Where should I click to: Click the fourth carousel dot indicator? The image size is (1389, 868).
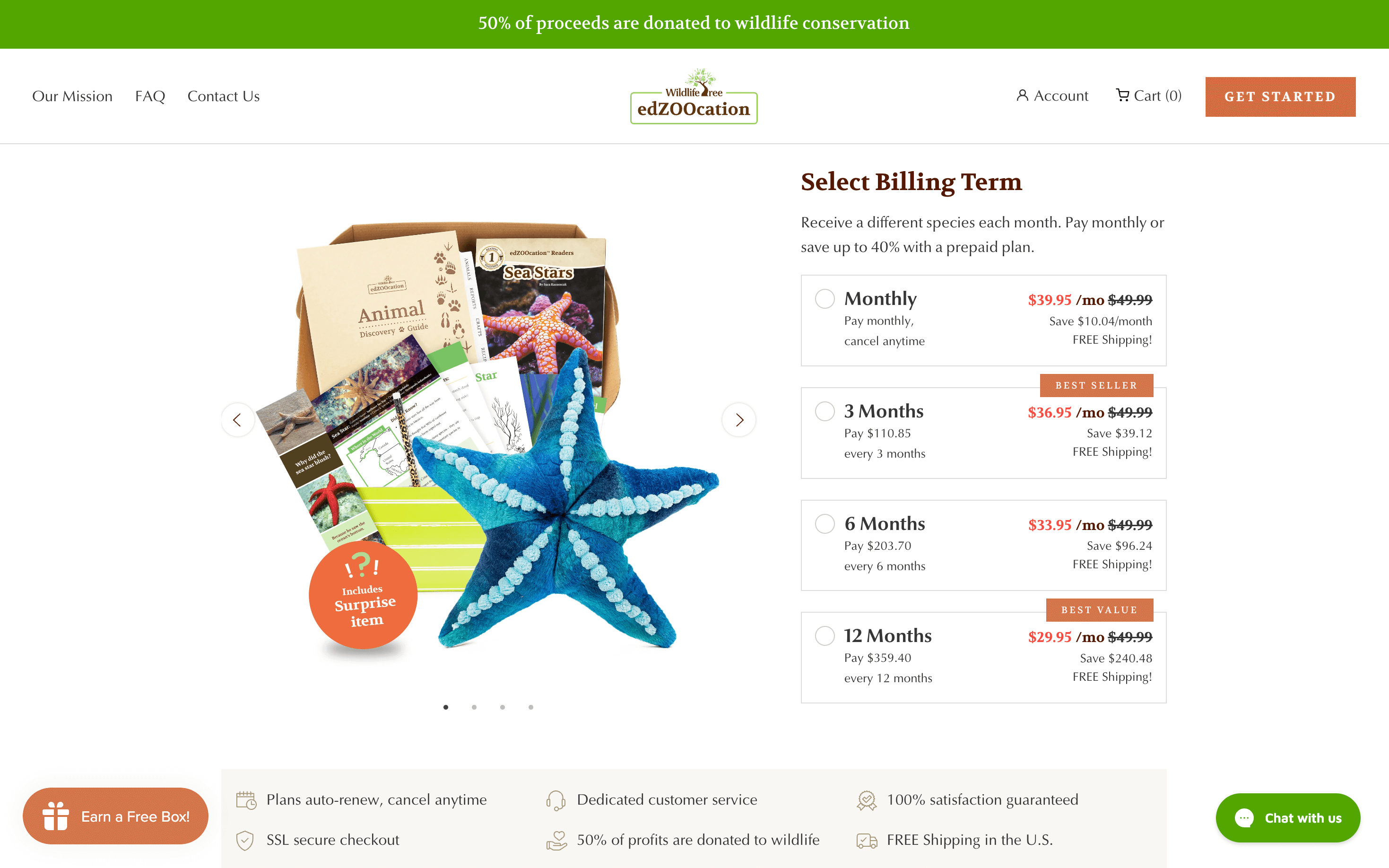tap(530, 707)
